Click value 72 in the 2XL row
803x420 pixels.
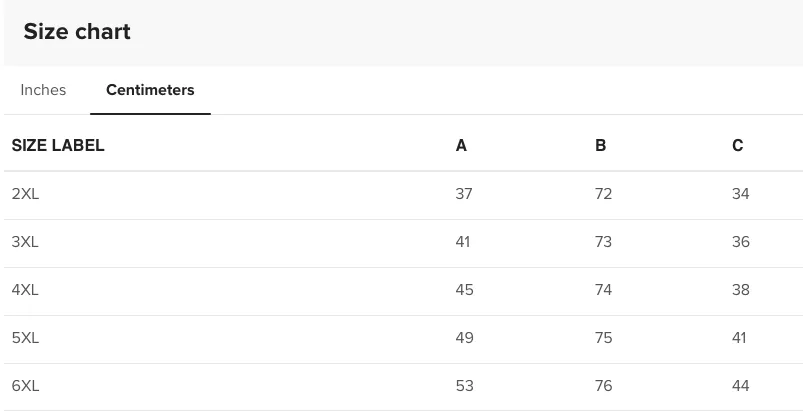603,194
